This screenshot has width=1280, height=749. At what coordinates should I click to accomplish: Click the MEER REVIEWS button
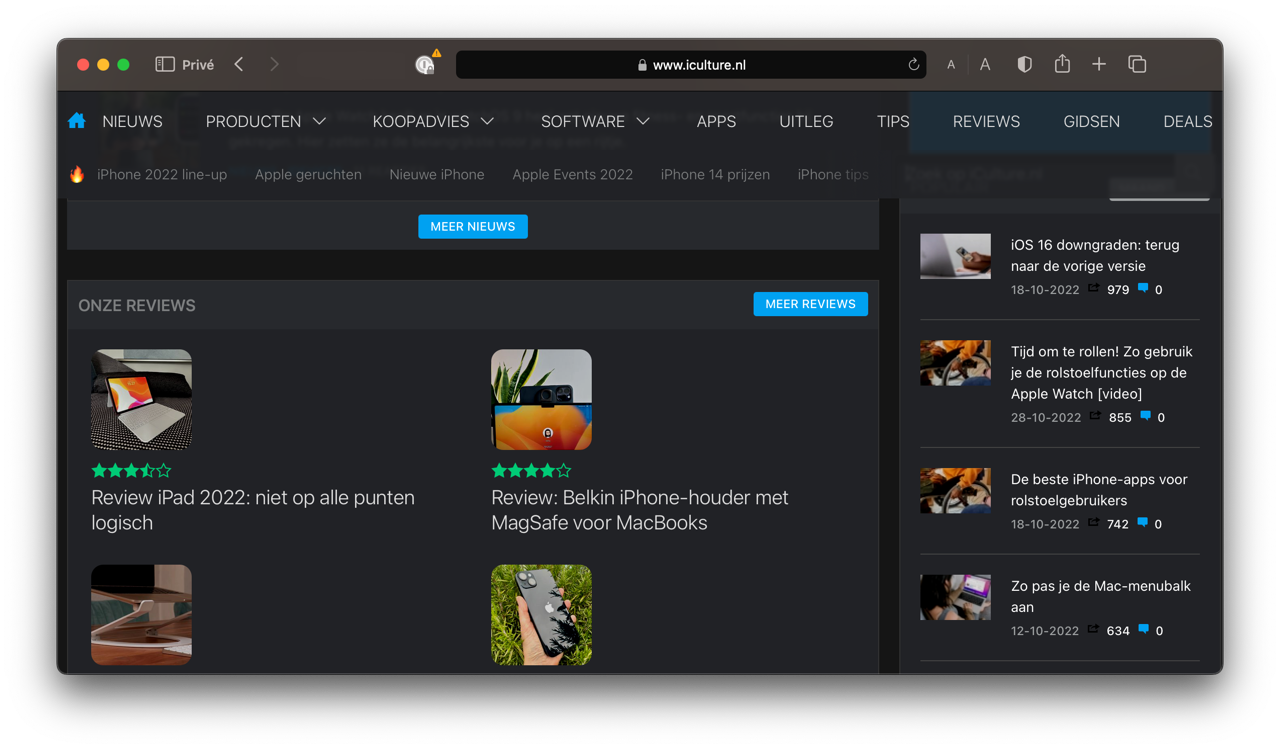coord(810,303)
